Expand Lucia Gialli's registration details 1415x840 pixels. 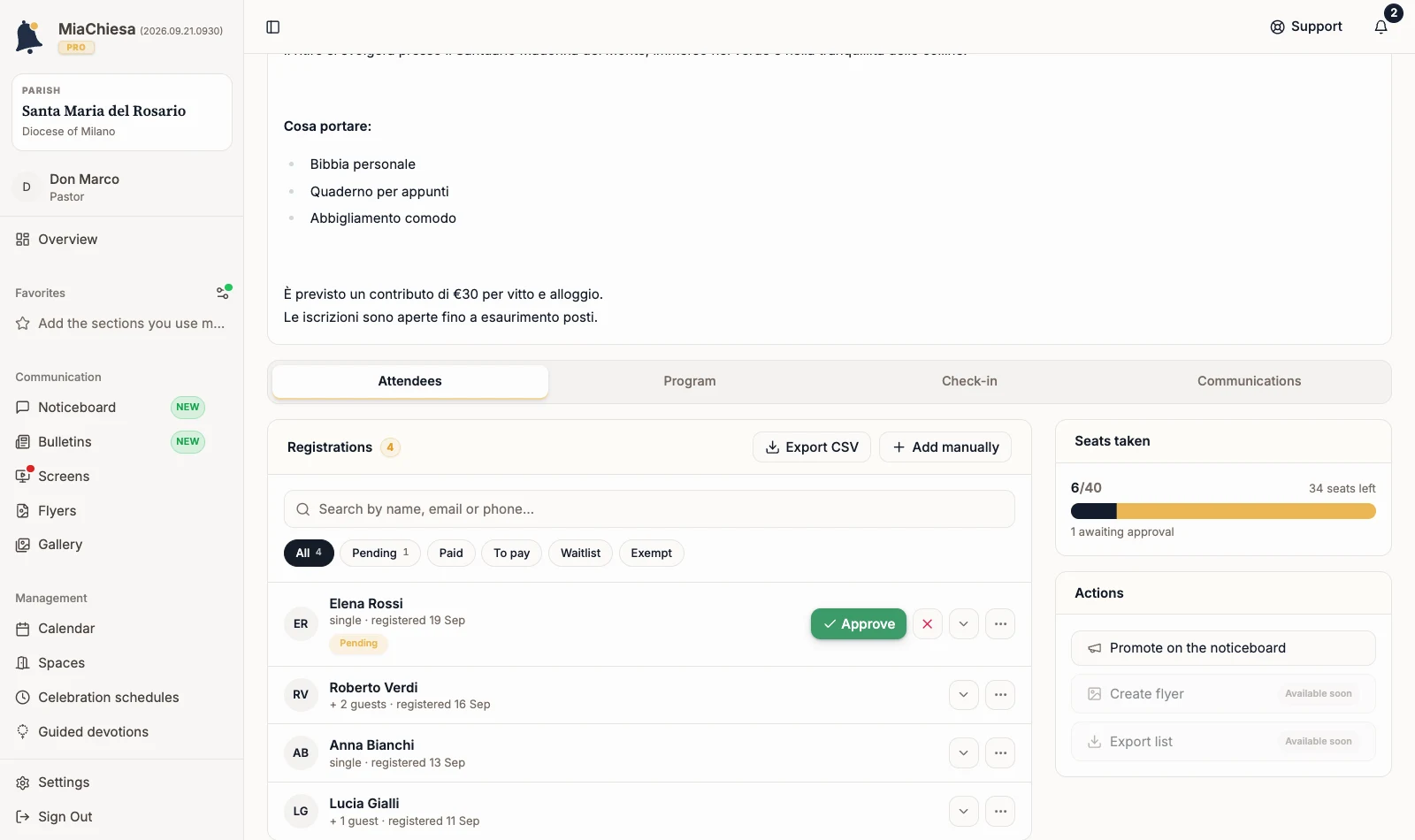point(963,812)
